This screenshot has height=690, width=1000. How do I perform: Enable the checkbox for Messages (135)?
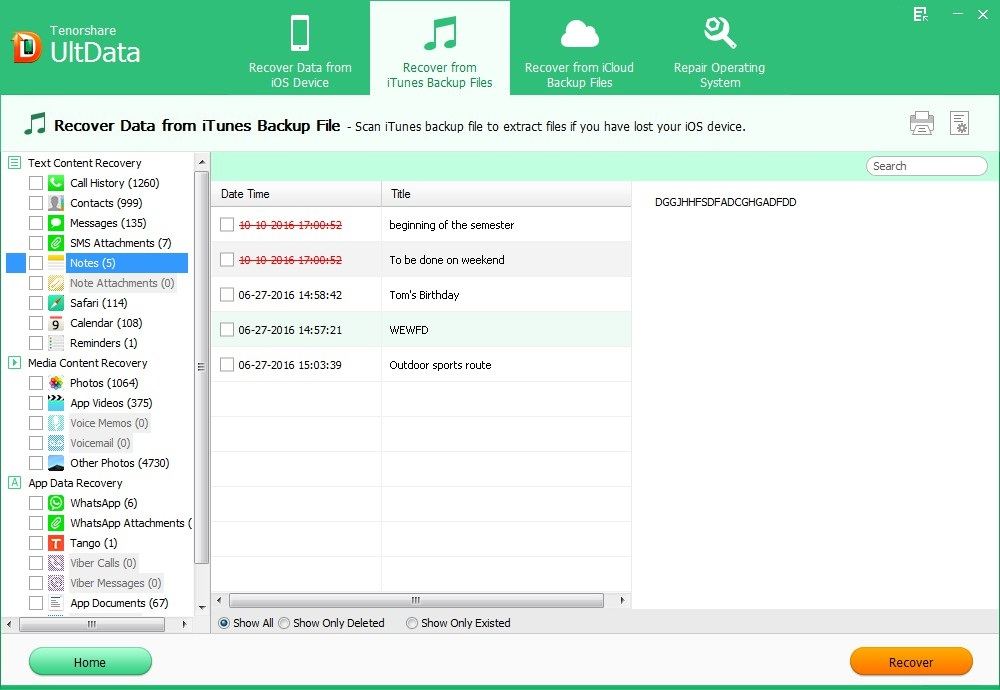[x=37, y=222]
